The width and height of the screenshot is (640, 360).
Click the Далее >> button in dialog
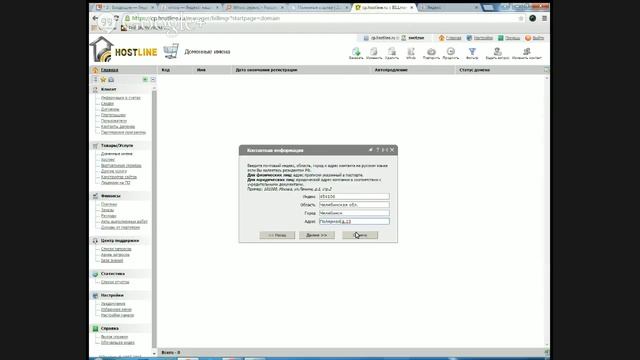(317, 235)
